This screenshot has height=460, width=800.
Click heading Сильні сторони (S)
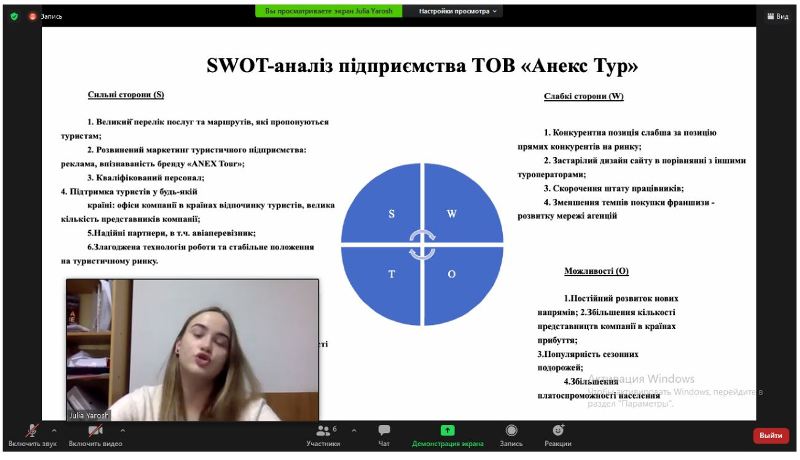click(x=126, y=94)
